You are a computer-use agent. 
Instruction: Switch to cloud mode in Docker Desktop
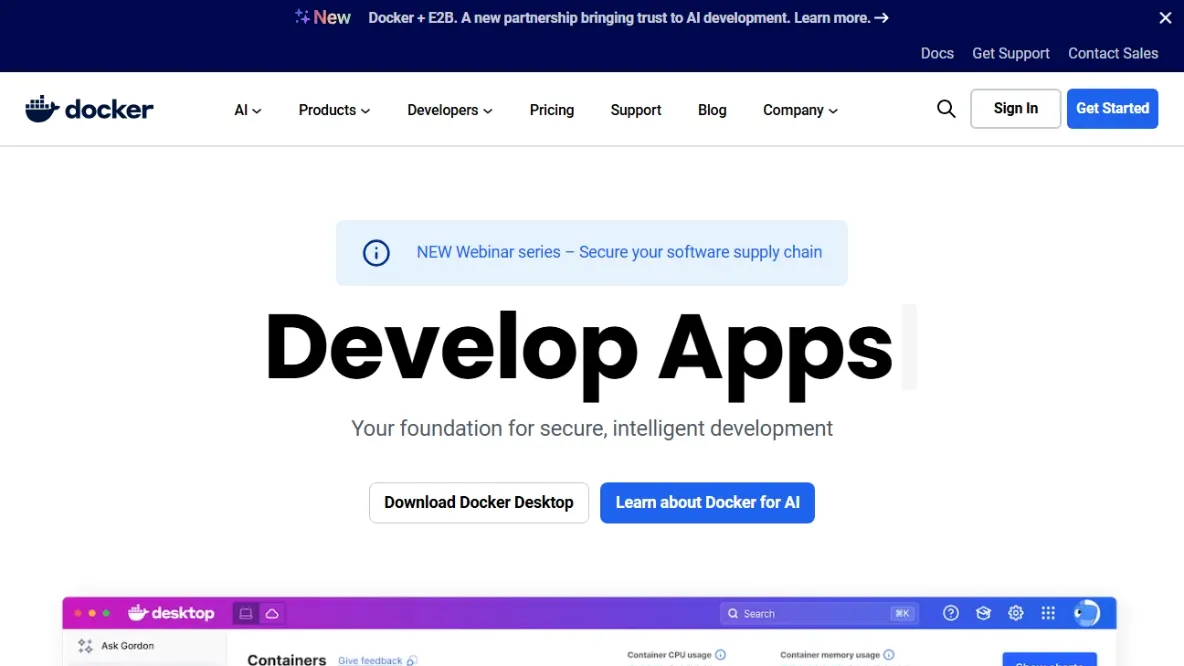(x=271, y=612)
